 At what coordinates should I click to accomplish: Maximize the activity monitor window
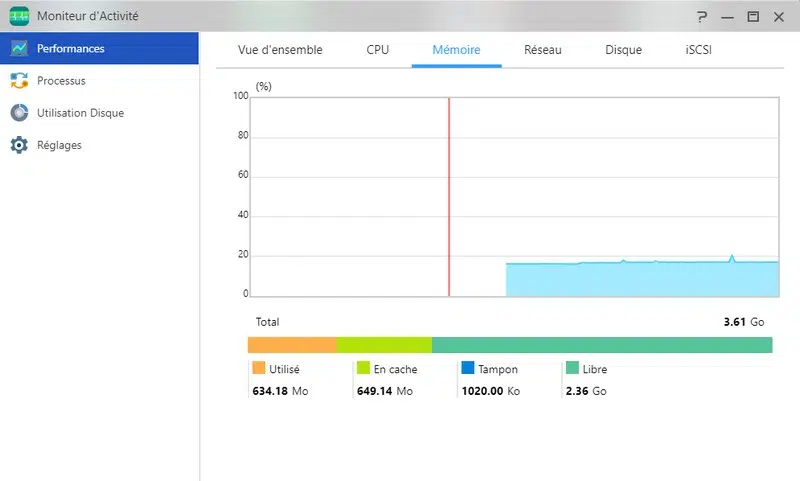point(753,17)
